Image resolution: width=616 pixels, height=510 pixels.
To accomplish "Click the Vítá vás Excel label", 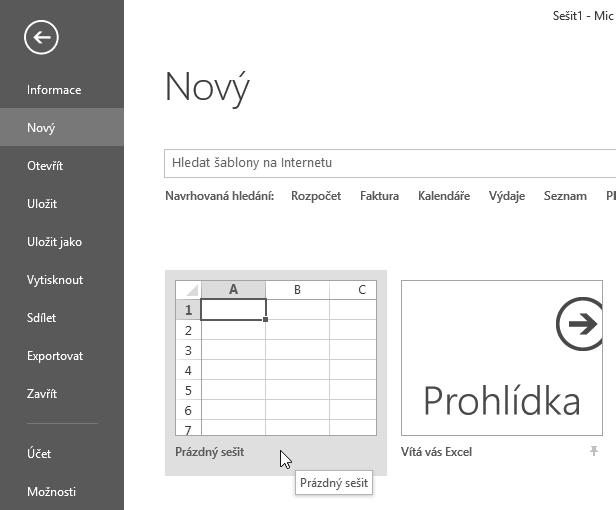I will pos(436,452).
